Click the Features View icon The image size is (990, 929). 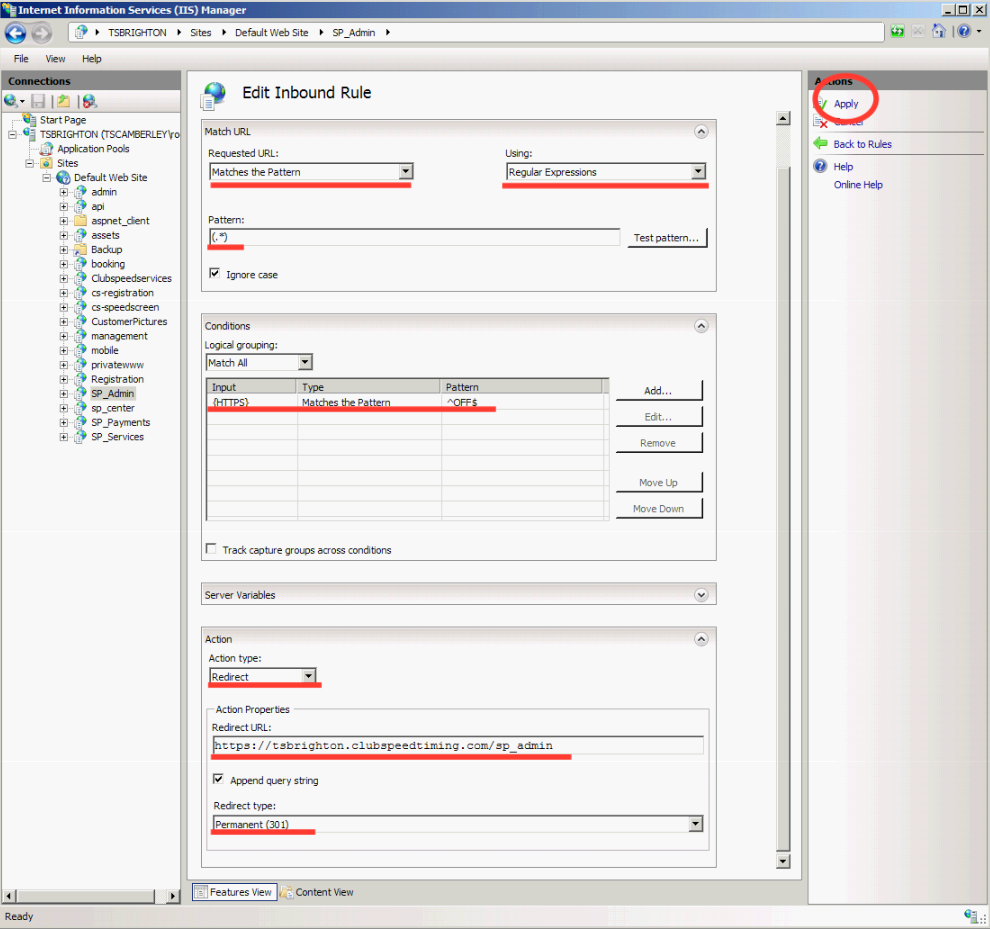(201, 892)
